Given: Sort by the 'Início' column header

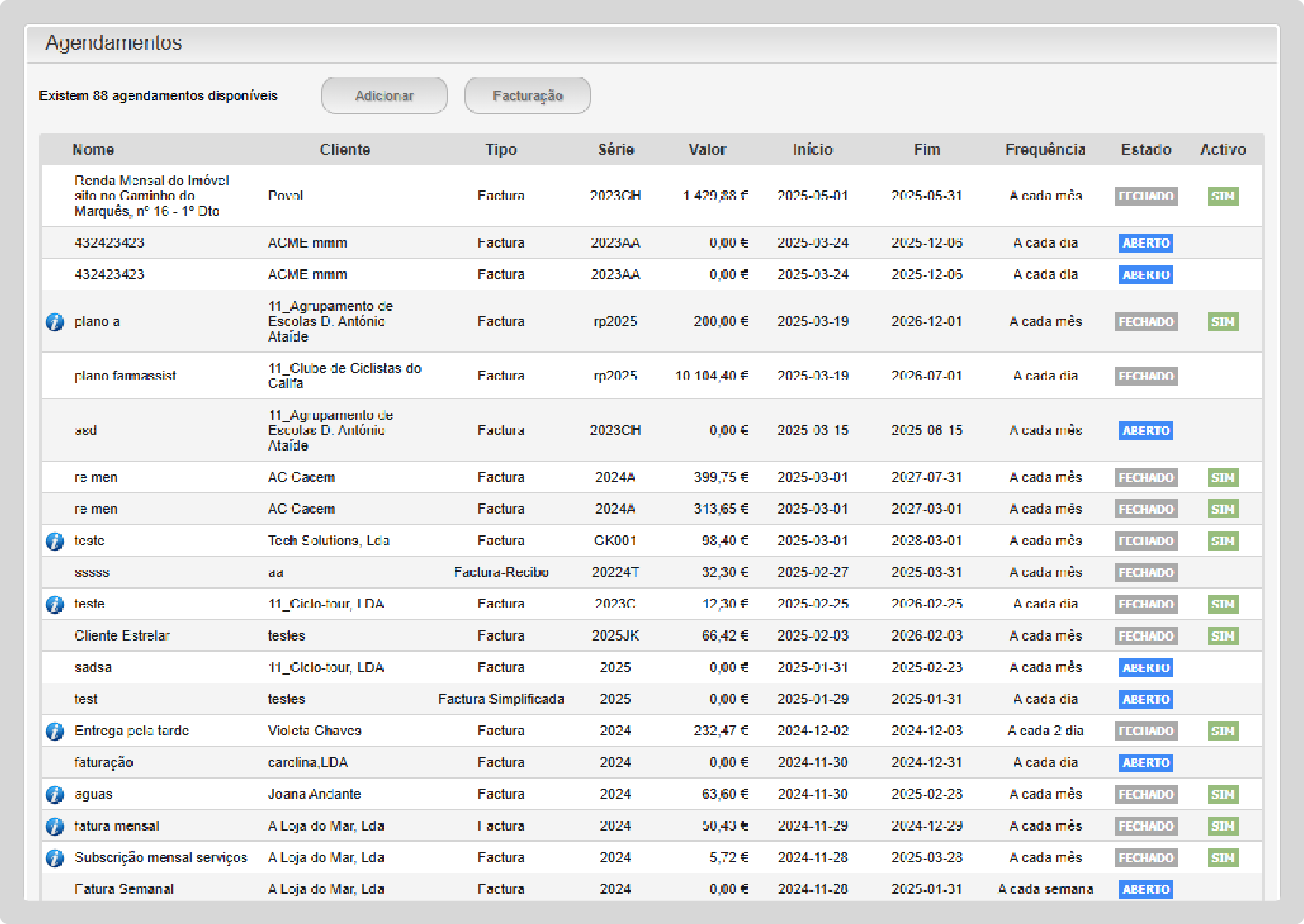Looking at the screenshot, I should [812, 149].
